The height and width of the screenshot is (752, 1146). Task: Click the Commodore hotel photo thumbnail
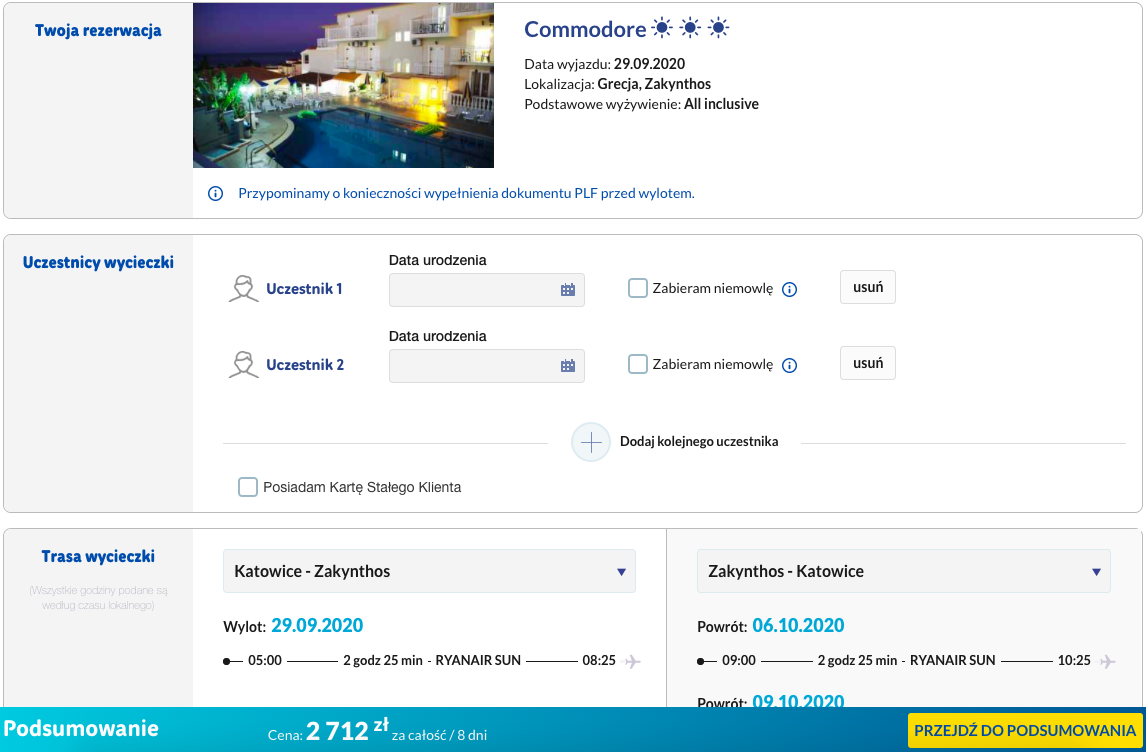pyautogui.click(x=344, y=86)
